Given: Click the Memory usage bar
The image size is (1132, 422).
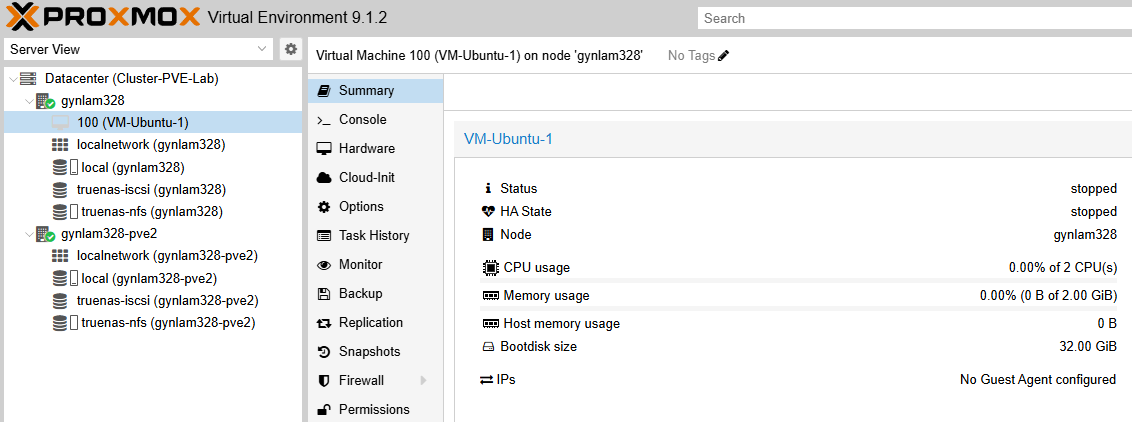Looking at the screenshot, I should point(799,308).
